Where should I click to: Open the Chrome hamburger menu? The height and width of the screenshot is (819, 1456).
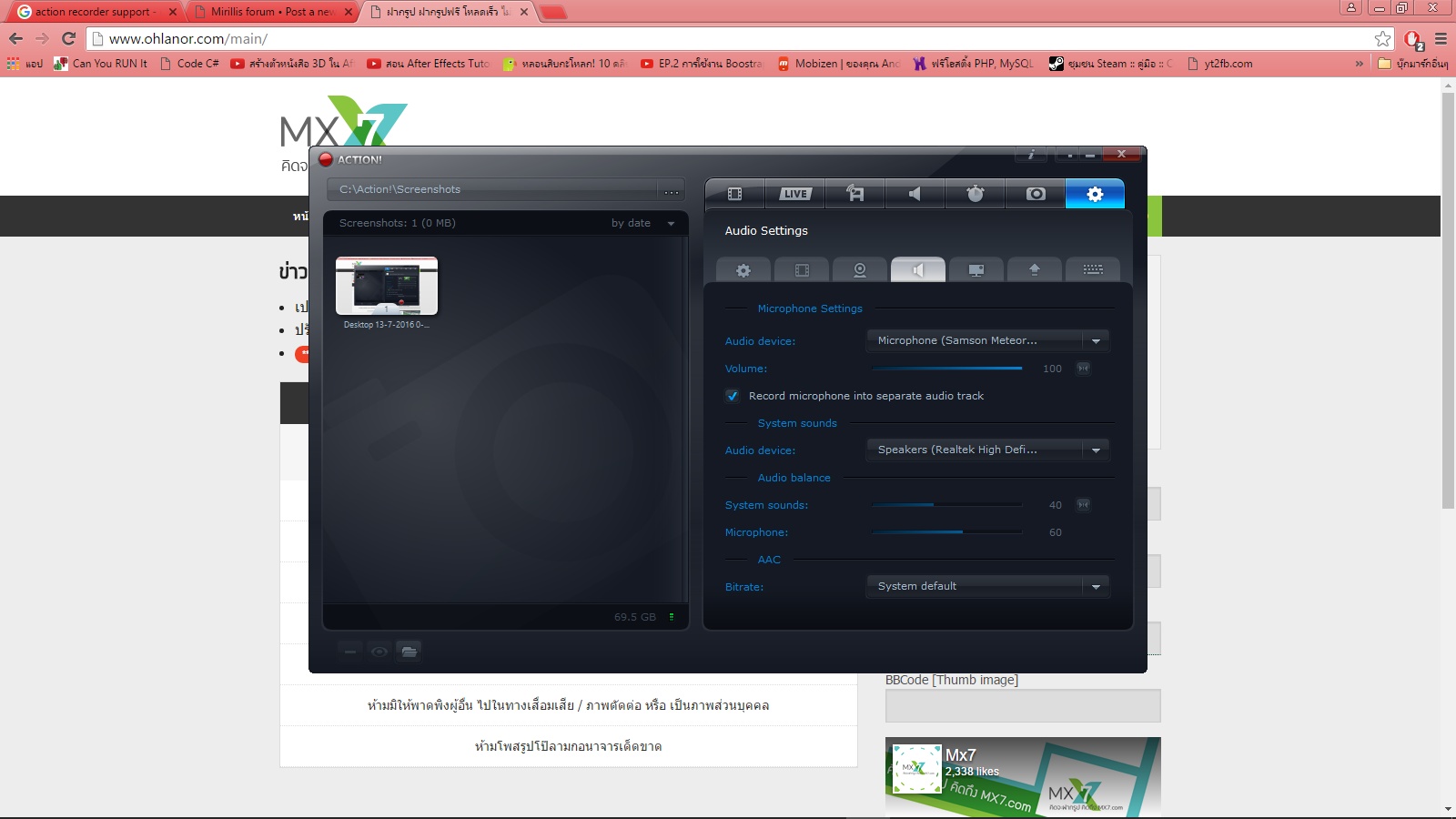(x=1441, y=38)
